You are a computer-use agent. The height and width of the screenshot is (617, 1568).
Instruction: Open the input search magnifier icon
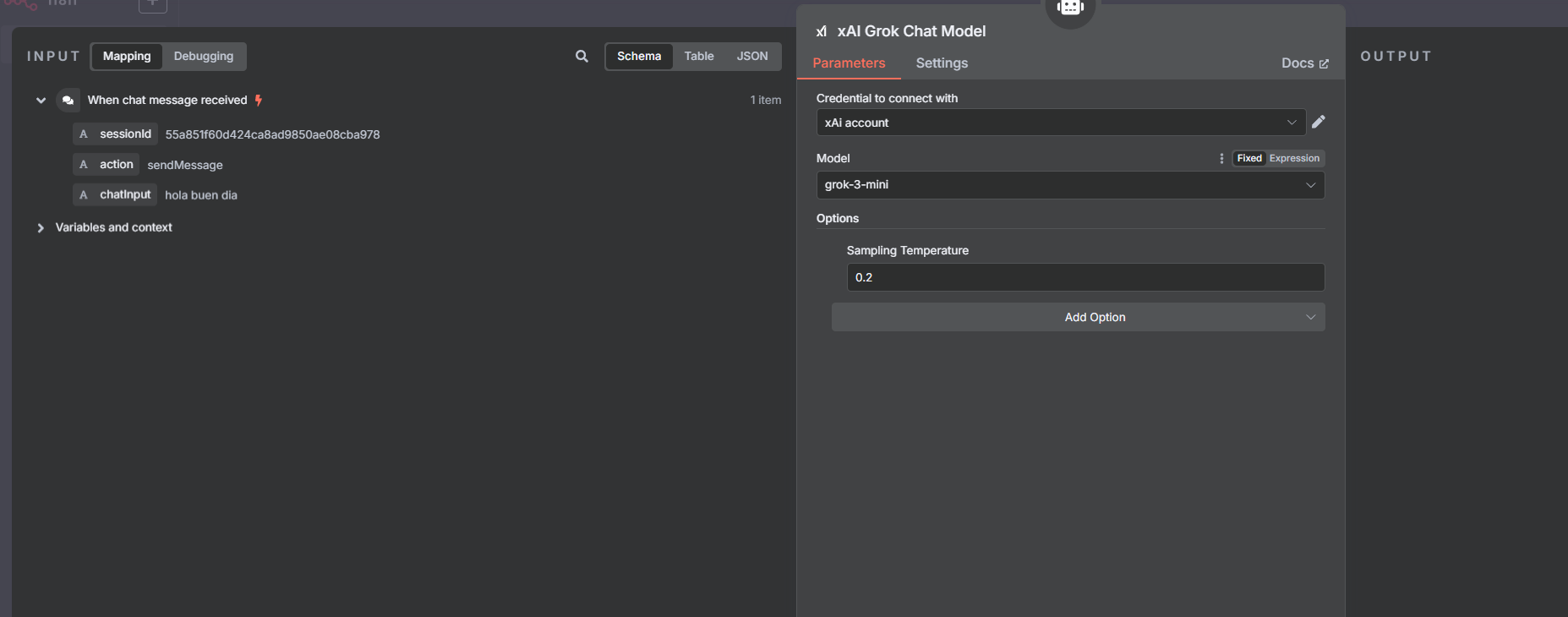point(582,56)
